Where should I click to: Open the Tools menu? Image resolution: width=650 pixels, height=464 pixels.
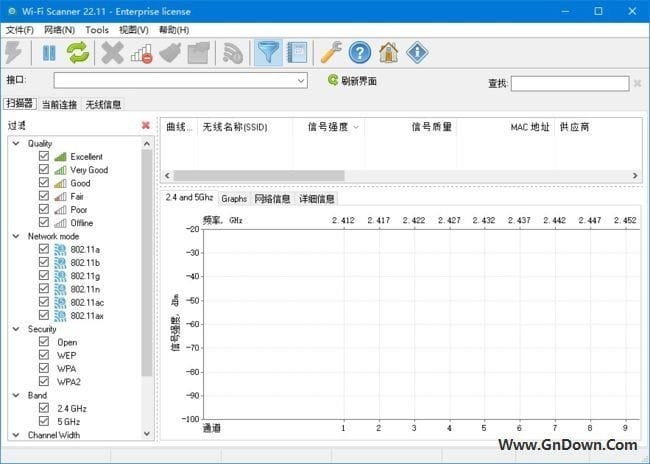(97, 30)
